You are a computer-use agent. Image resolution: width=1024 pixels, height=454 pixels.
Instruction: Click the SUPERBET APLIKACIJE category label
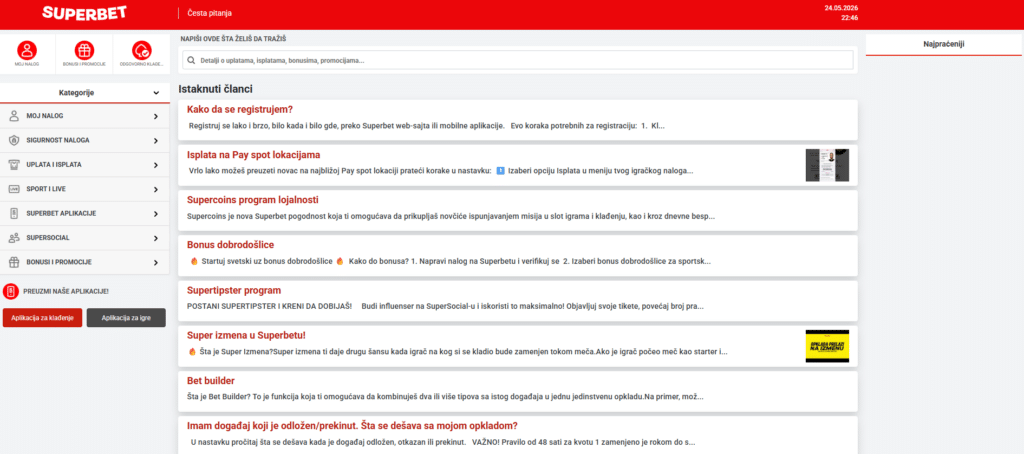[x=60, y=214]
